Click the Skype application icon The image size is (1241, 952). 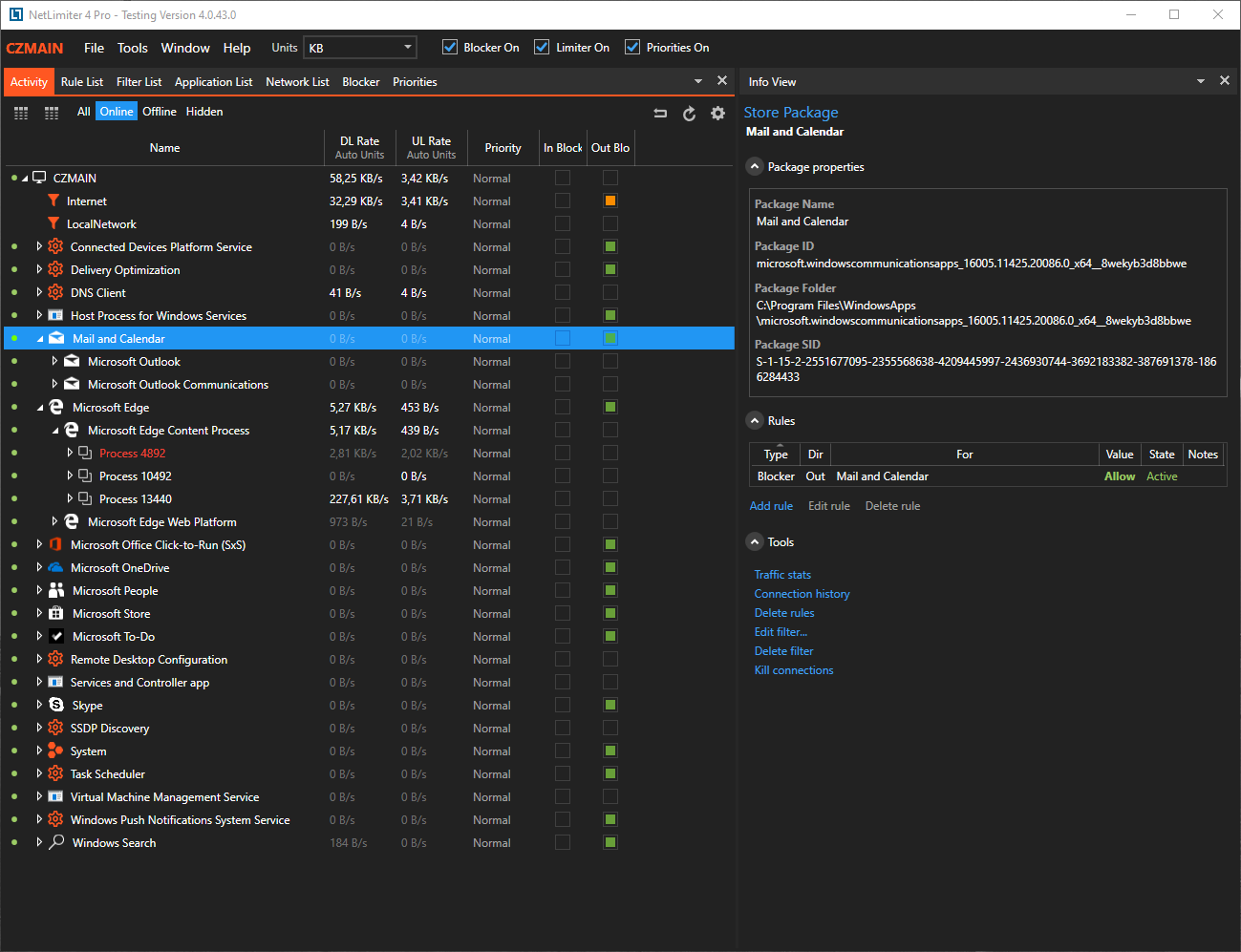coord(55,705)
